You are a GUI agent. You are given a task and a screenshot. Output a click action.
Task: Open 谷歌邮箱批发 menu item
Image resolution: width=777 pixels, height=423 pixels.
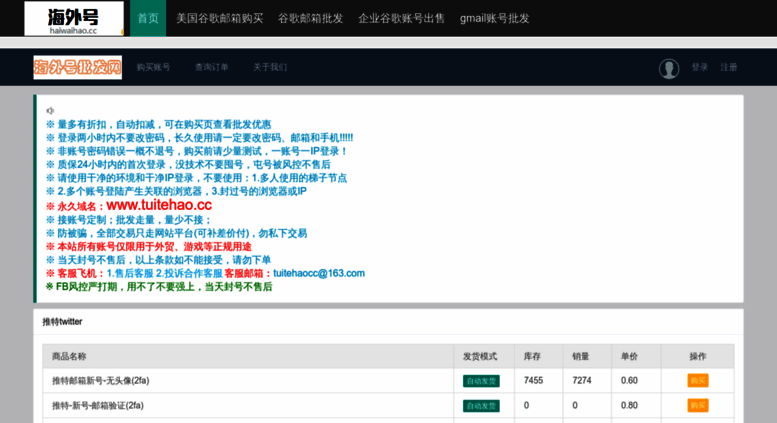pyautogui.click(x=311, y=18)
